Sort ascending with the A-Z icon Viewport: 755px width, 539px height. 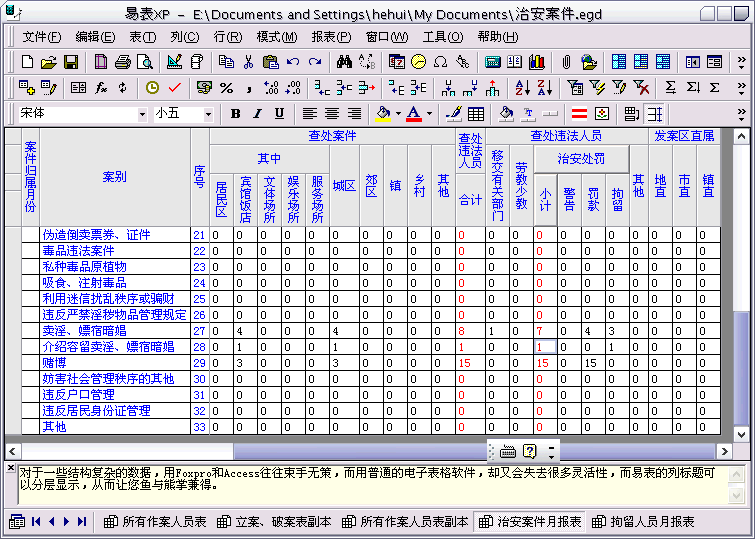522,88
